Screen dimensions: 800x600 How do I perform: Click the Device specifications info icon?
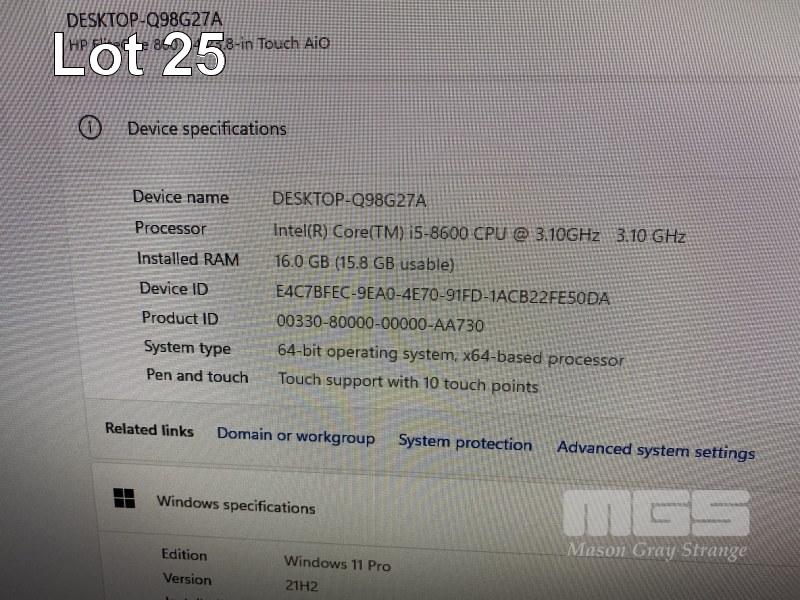(90, 127)
